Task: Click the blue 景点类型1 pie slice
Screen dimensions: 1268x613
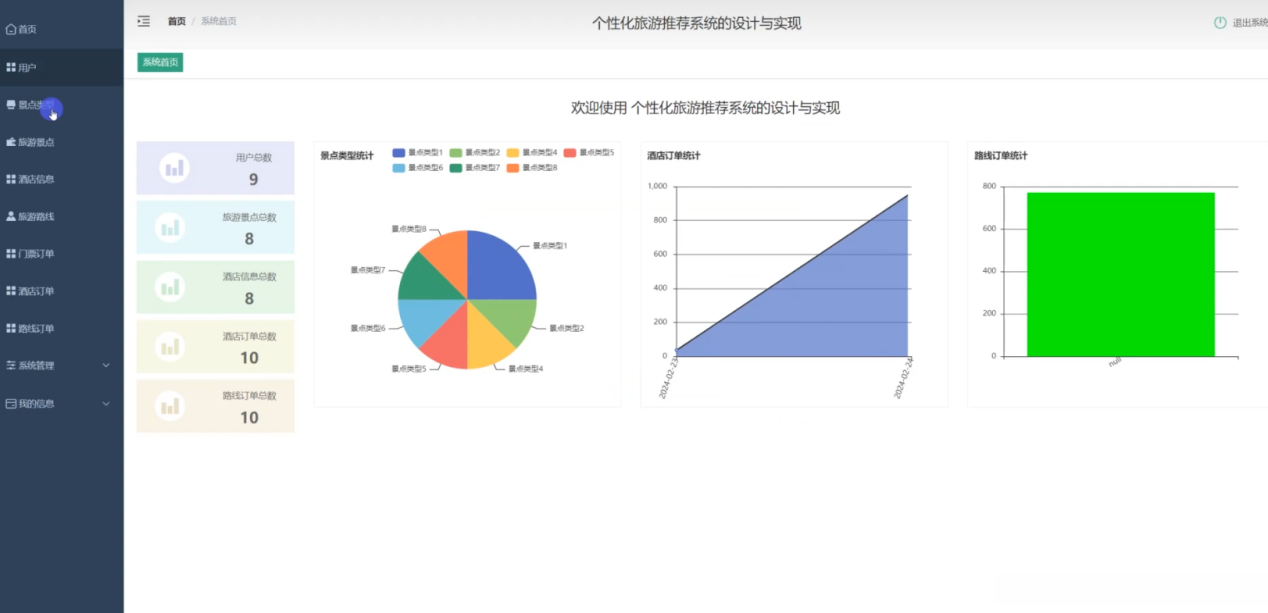Action: click(x=497, y=268)
